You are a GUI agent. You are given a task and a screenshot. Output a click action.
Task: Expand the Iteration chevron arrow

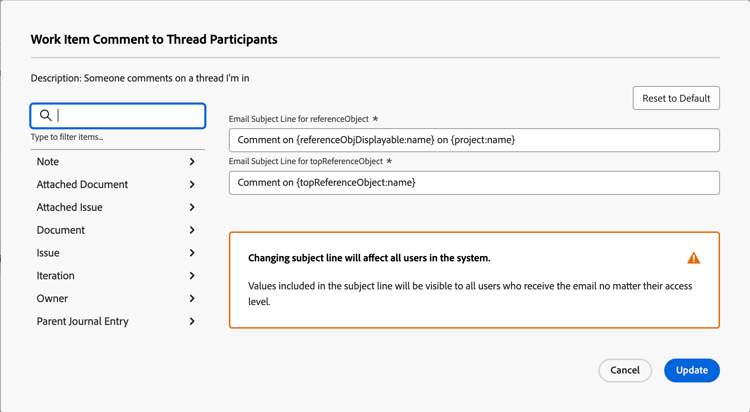click(x=192, y=276)
